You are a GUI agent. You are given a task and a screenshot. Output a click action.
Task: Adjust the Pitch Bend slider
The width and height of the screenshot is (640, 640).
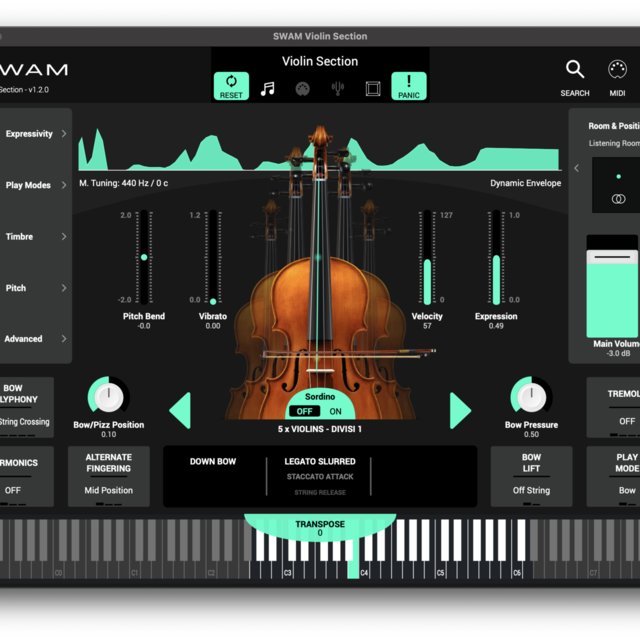144,257
